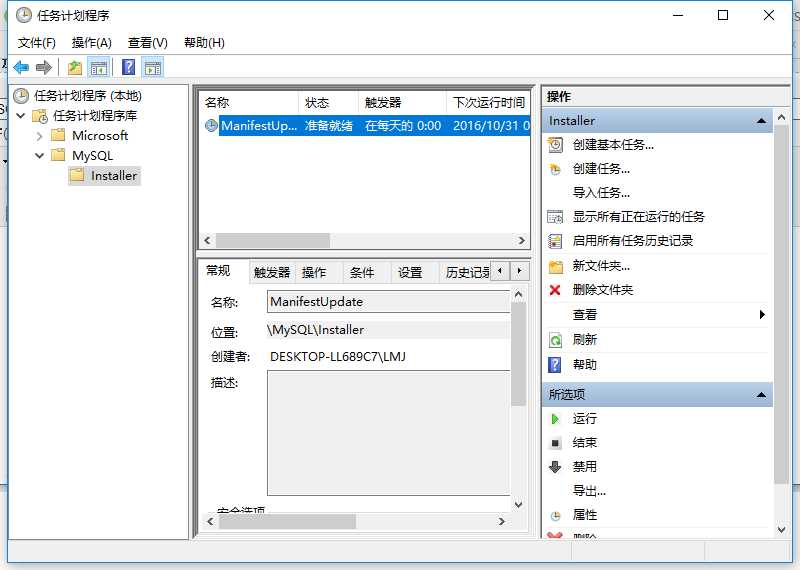Toggle the show/hide action pane icon
Screen dimensions: 800x570
153,67
